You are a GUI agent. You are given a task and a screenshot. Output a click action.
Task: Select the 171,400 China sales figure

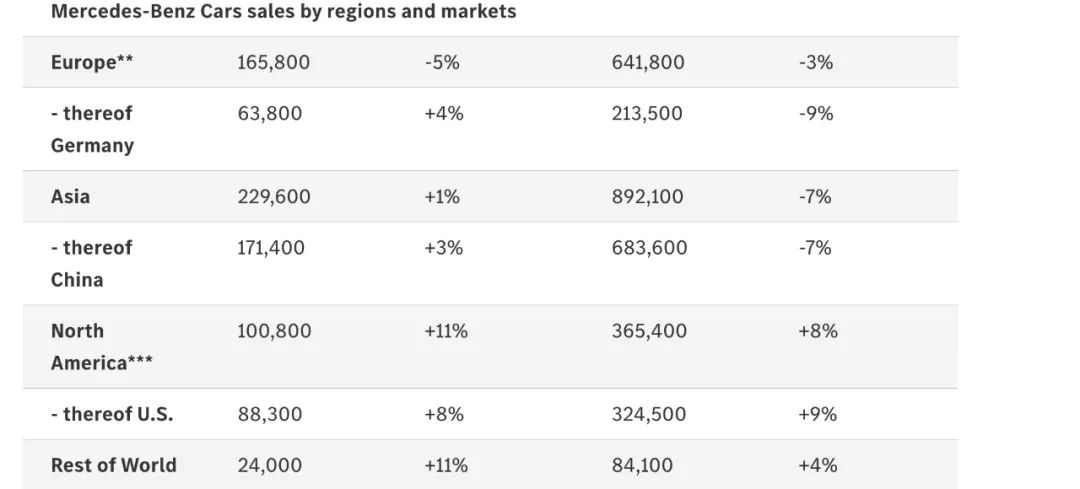point(270,247)
